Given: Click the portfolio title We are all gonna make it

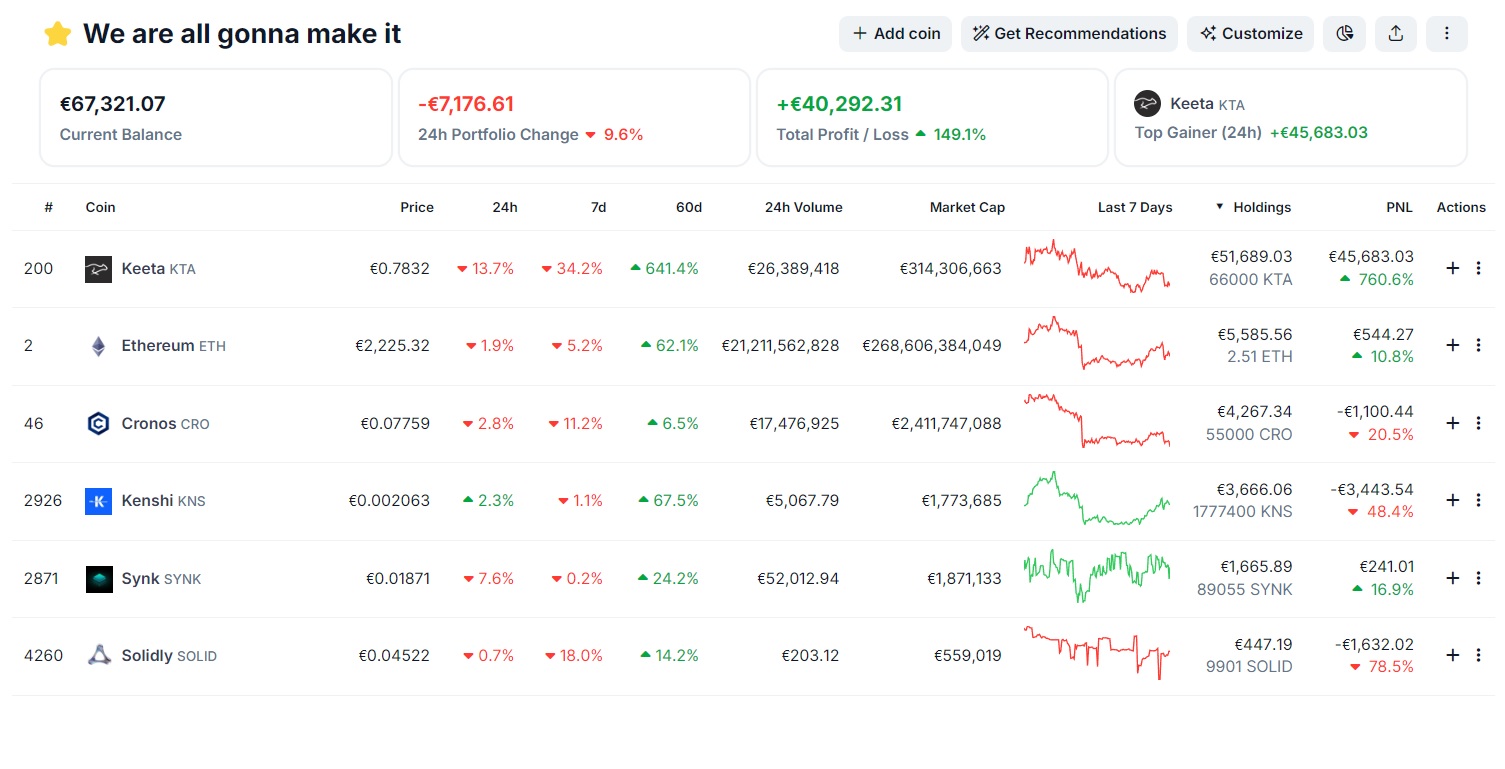Looking at the screenshot, I should tap(242, 34).
